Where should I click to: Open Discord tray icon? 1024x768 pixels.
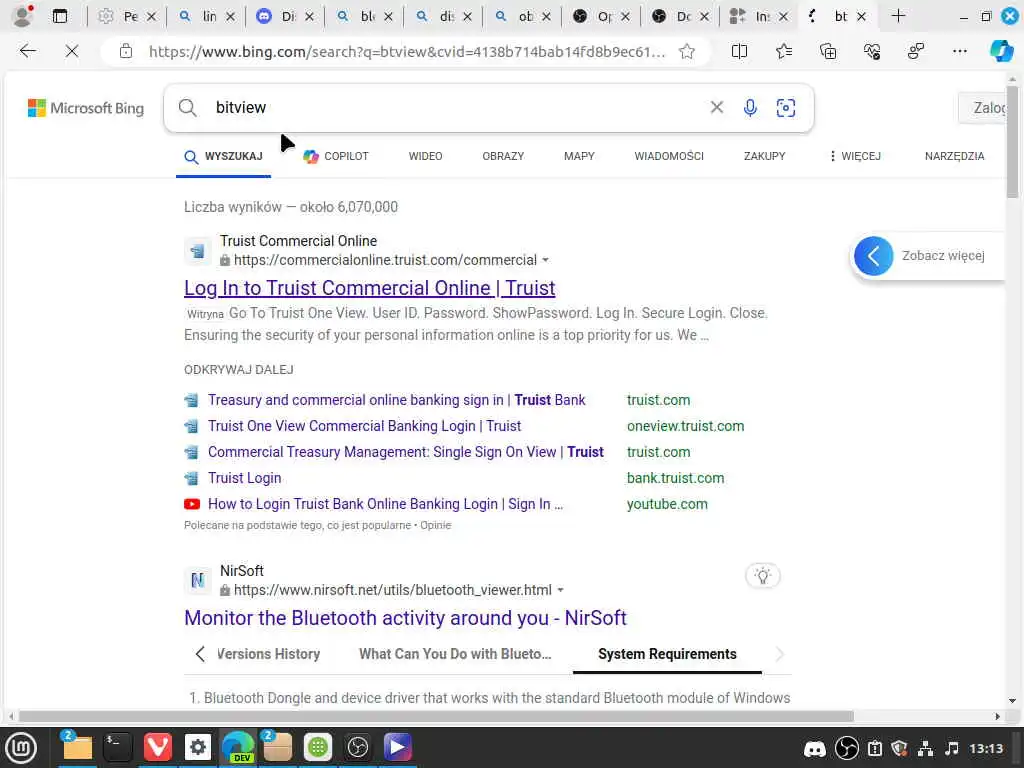pos(814,748)
